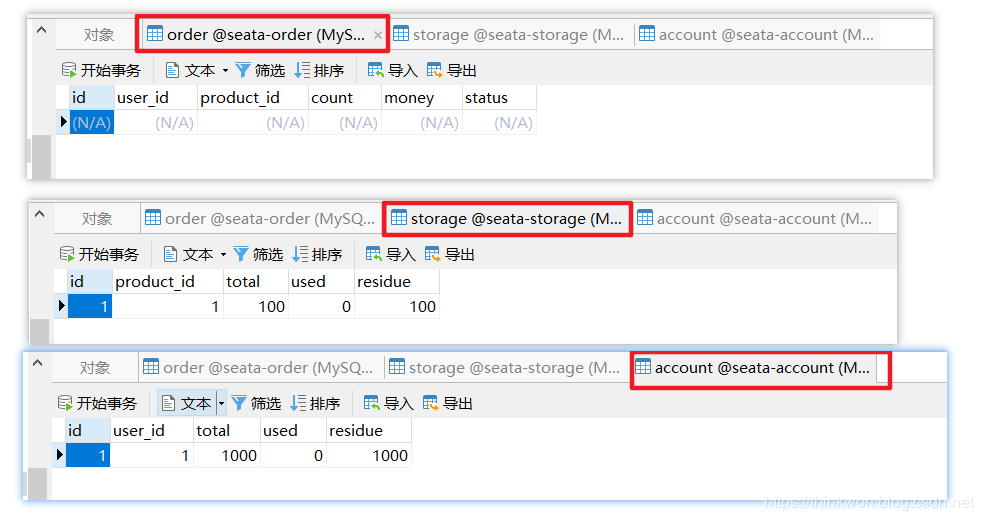Open the Text (文本) dropdown above the order table

(225, 70)
